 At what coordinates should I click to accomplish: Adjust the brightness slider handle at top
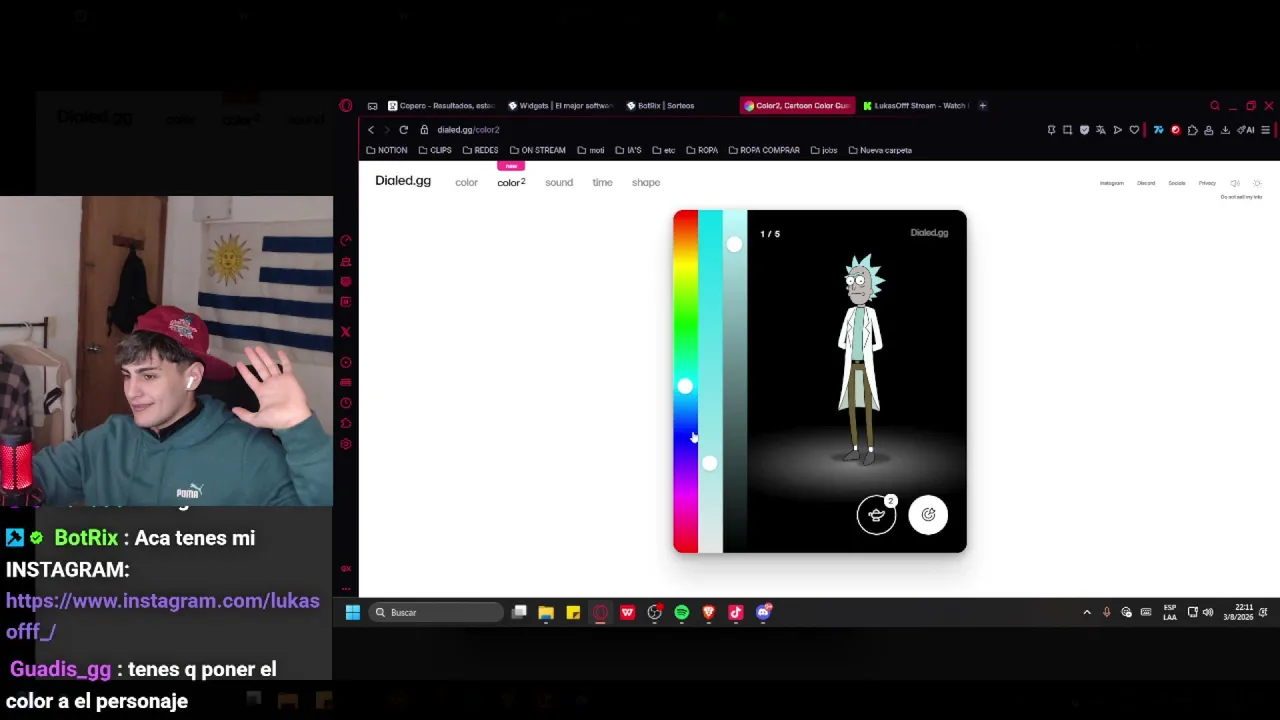click(x=734, y=244)
